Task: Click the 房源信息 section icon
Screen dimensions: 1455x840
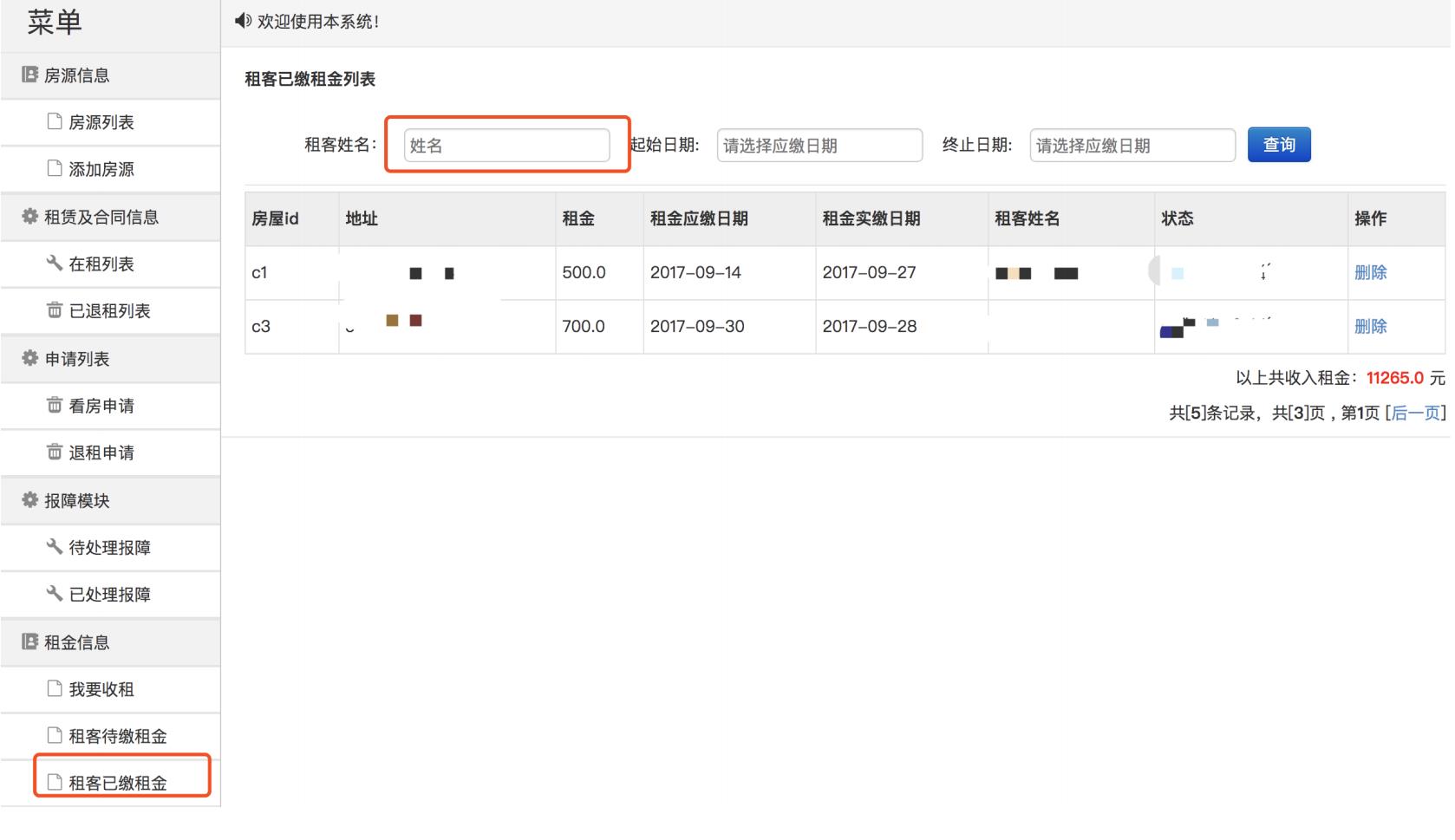Action: (x=30, y=75)
